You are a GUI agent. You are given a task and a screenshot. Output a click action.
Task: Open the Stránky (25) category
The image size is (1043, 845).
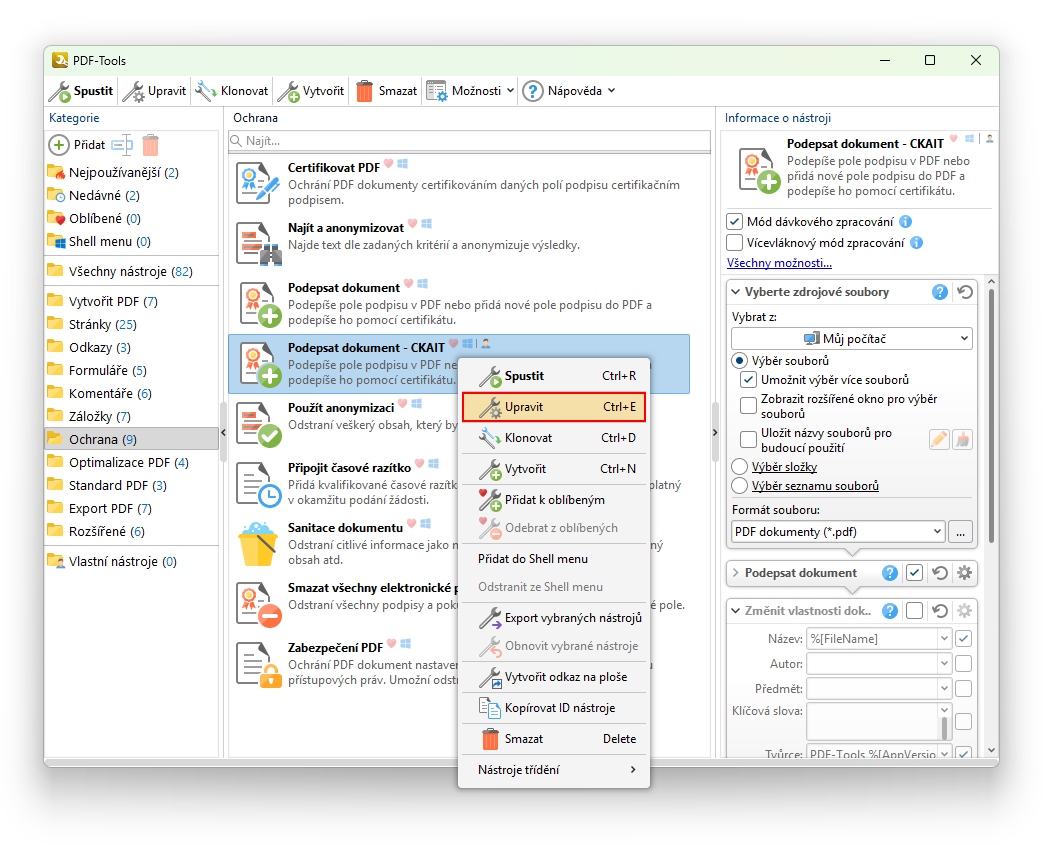[x=130, y=325]
